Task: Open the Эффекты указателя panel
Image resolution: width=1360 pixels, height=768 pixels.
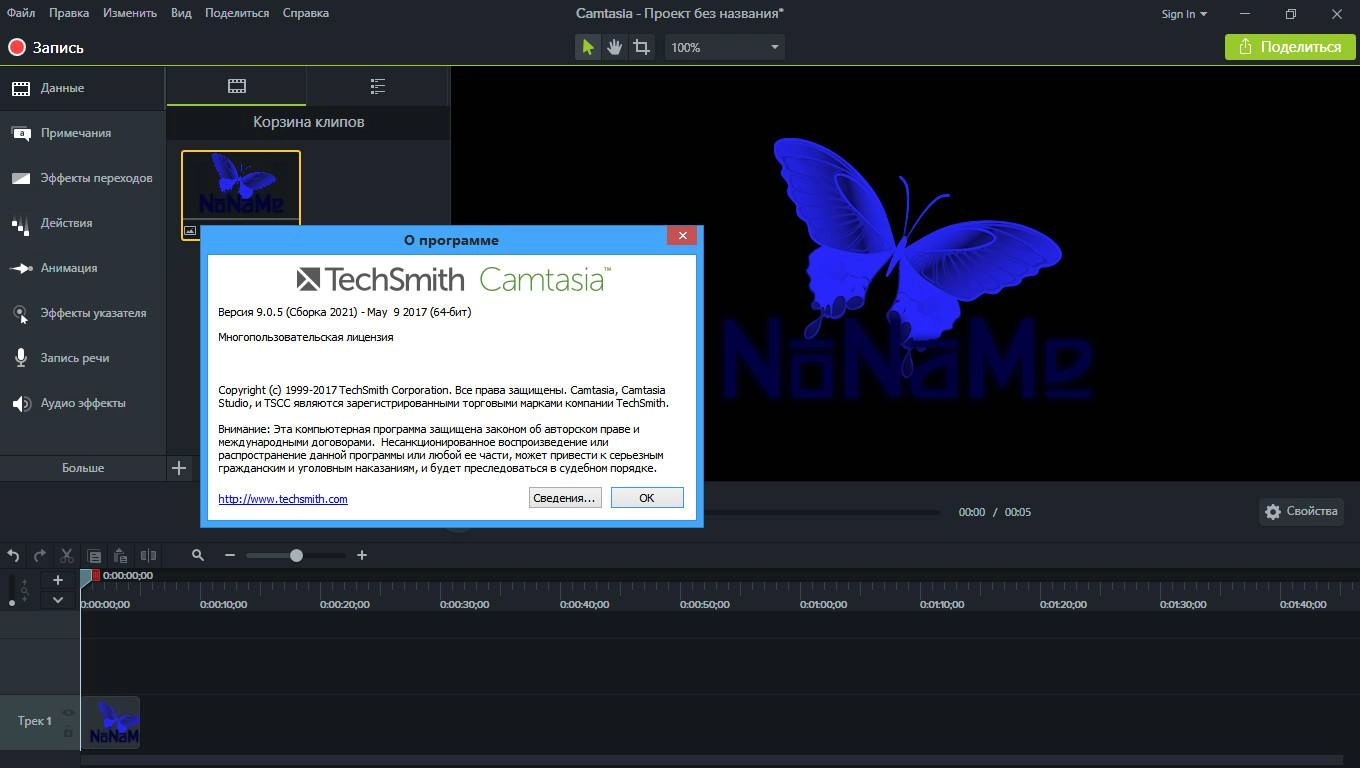Action: 82,313
